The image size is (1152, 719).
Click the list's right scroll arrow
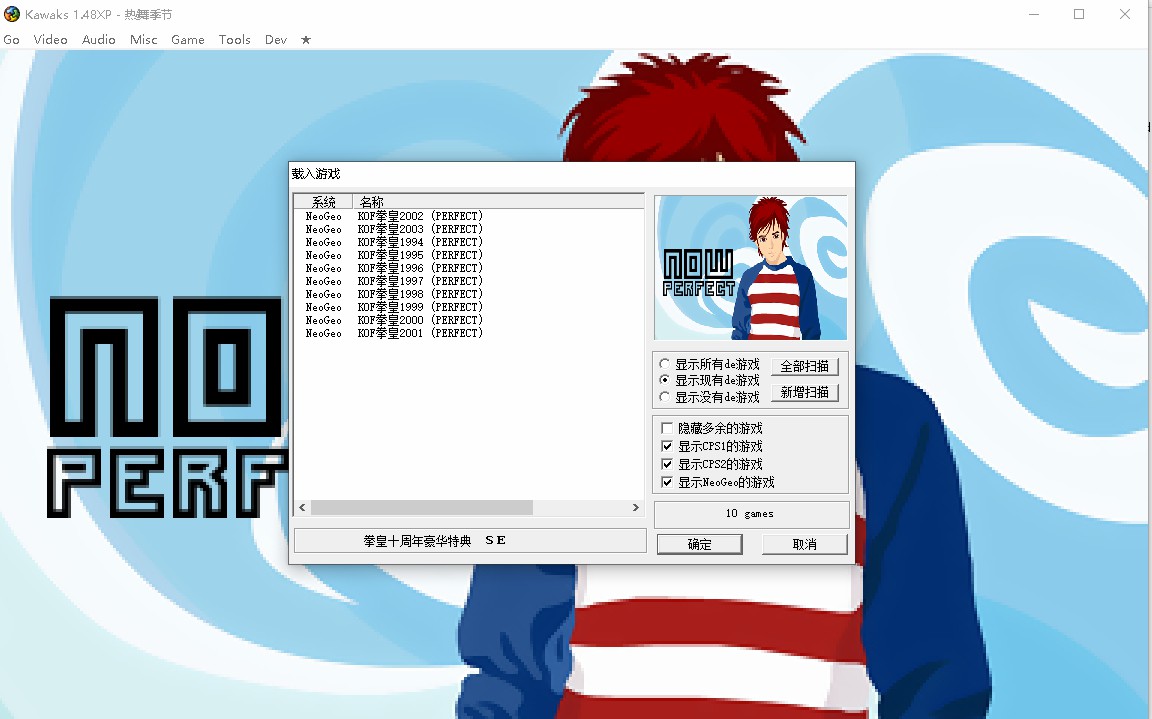[636, 507]
